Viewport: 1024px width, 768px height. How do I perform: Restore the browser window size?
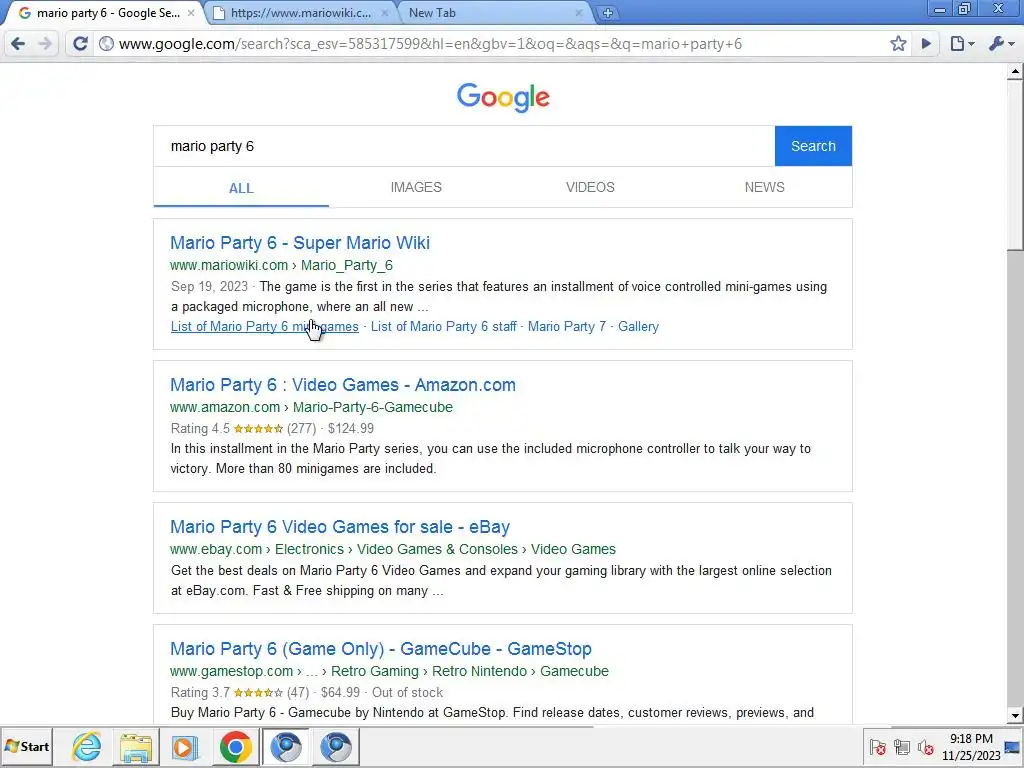coord(965,9)
